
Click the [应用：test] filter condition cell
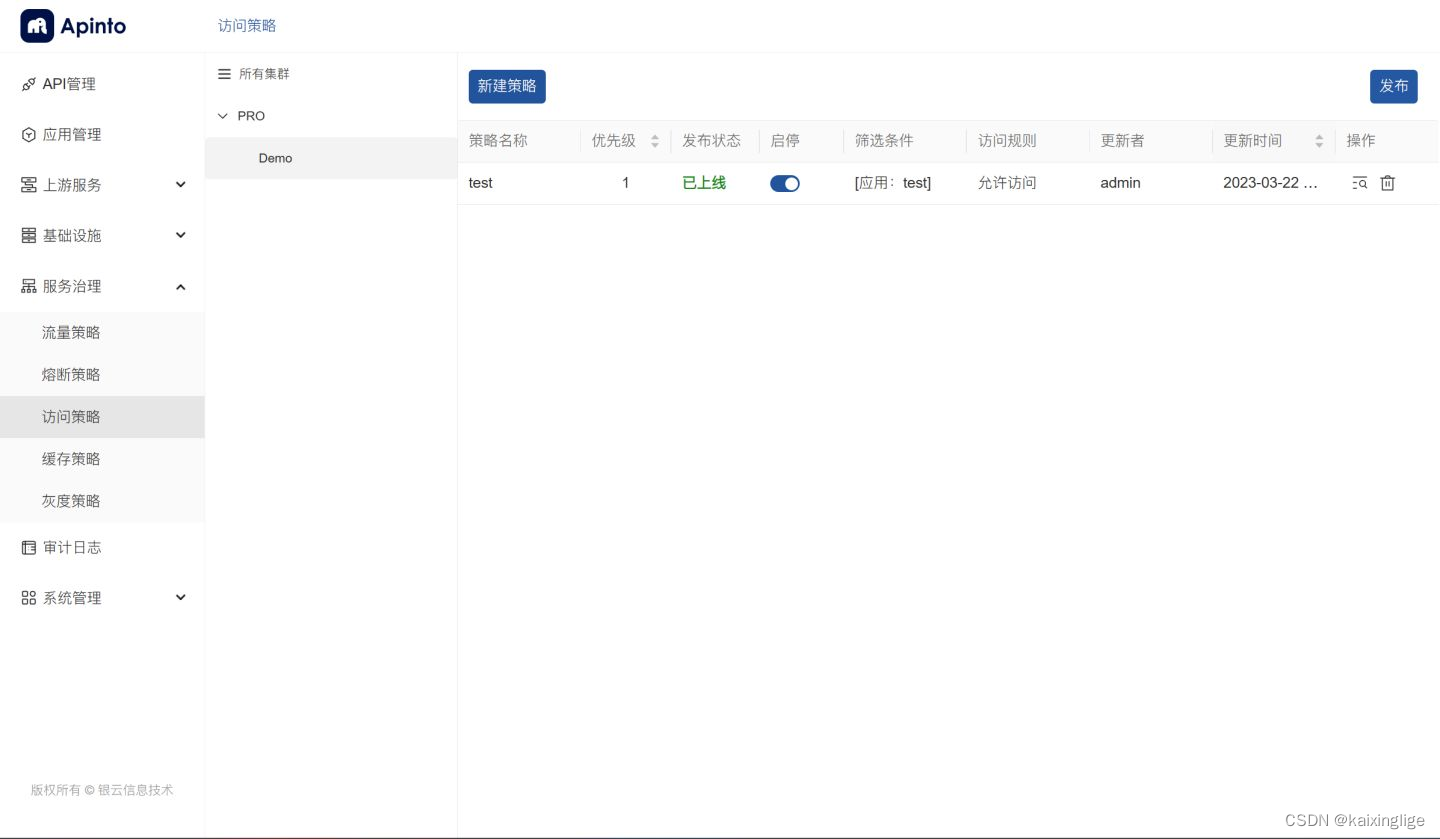(893, 183)
